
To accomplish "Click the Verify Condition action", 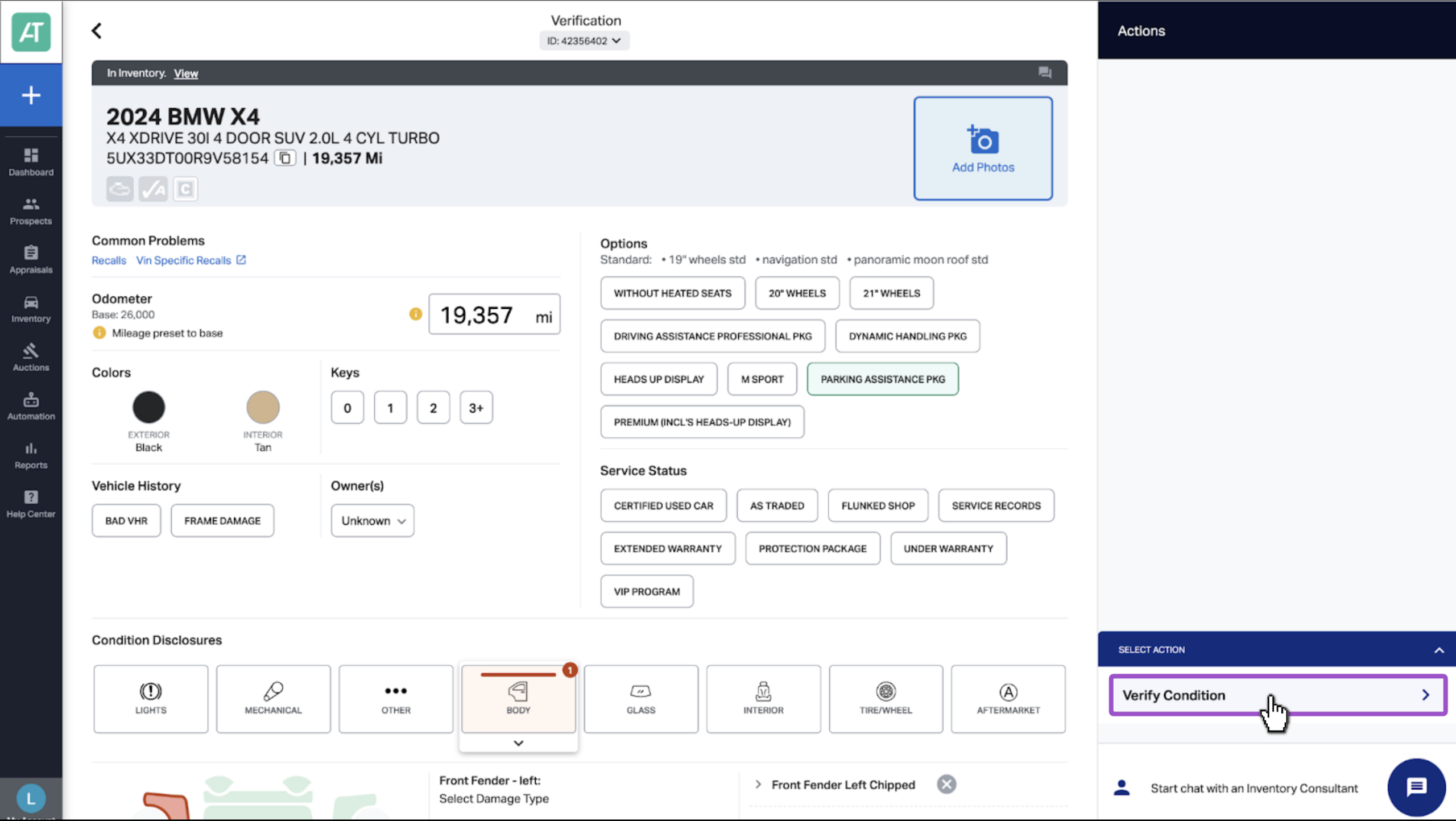I will pos(1277,695).
